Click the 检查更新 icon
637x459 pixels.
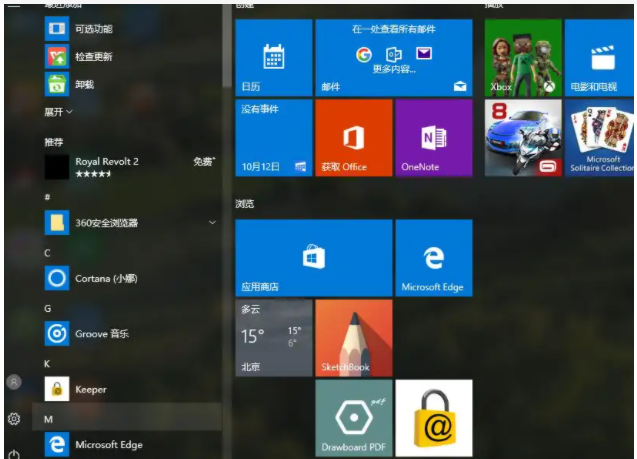tap(57, 56)
